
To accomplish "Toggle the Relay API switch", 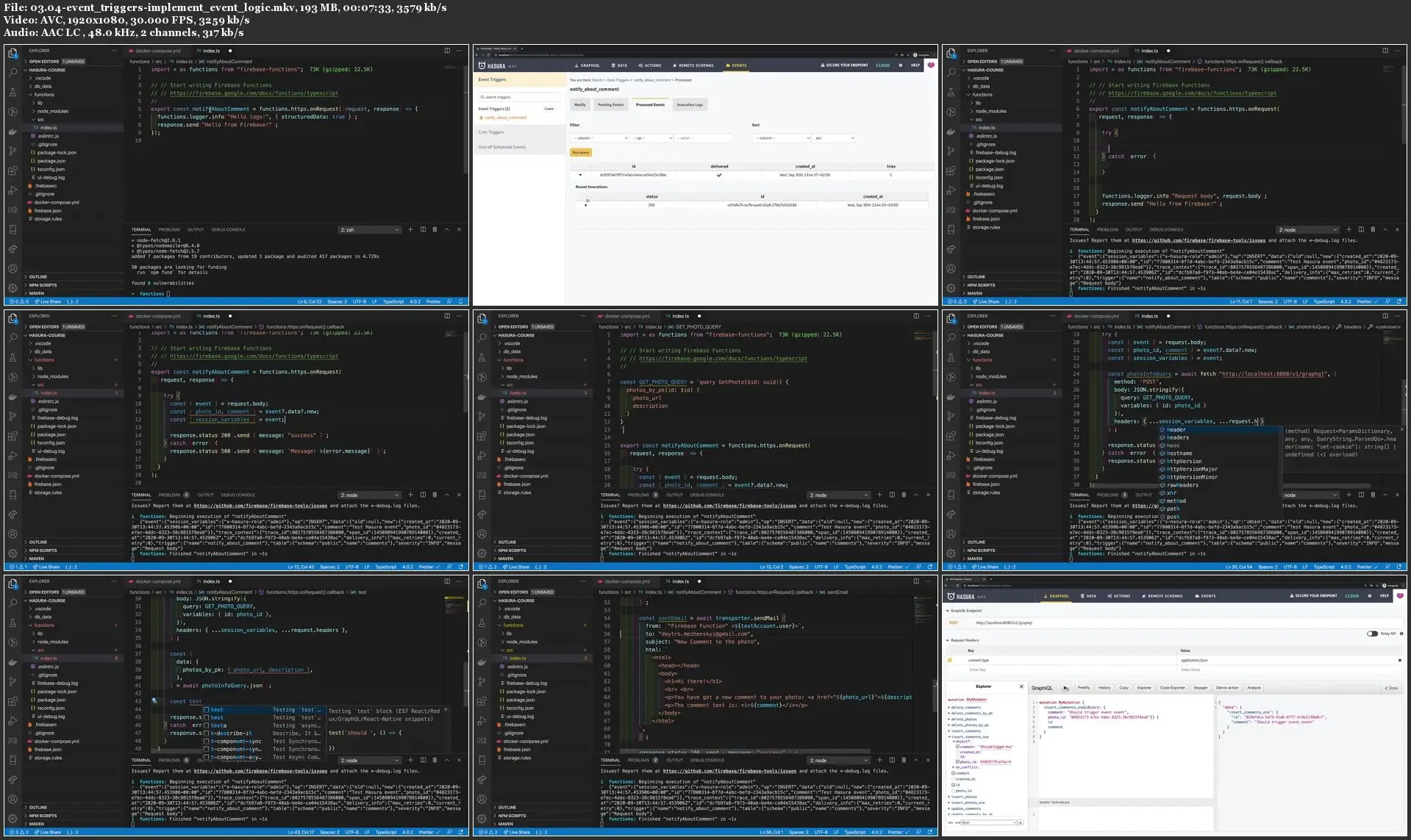I will (1372, 633).
